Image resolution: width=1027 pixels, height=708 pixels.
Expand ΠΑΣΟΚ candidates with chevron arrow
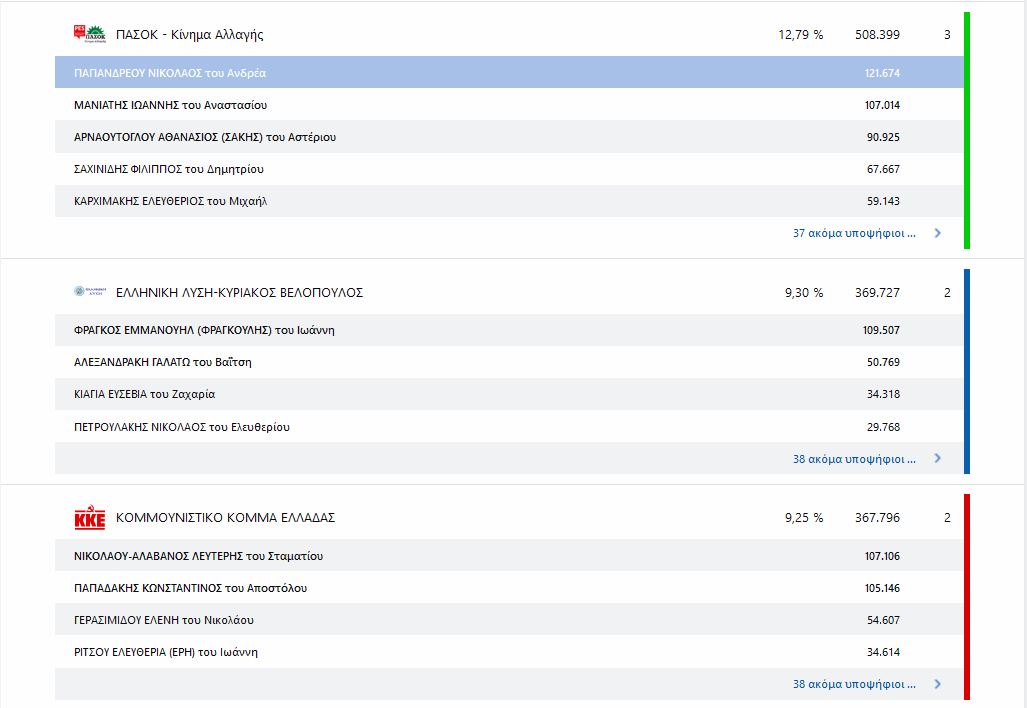tap(937, 233)
